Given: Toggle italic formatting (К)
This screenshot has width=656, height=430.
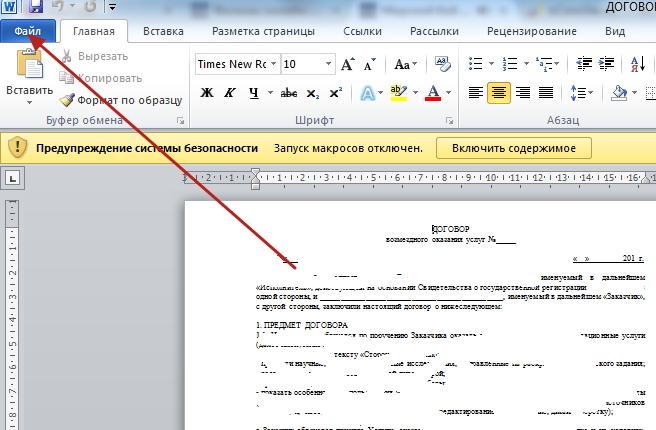Looking at the screenshot, I should pyautogui.click(x=231, y=93).
